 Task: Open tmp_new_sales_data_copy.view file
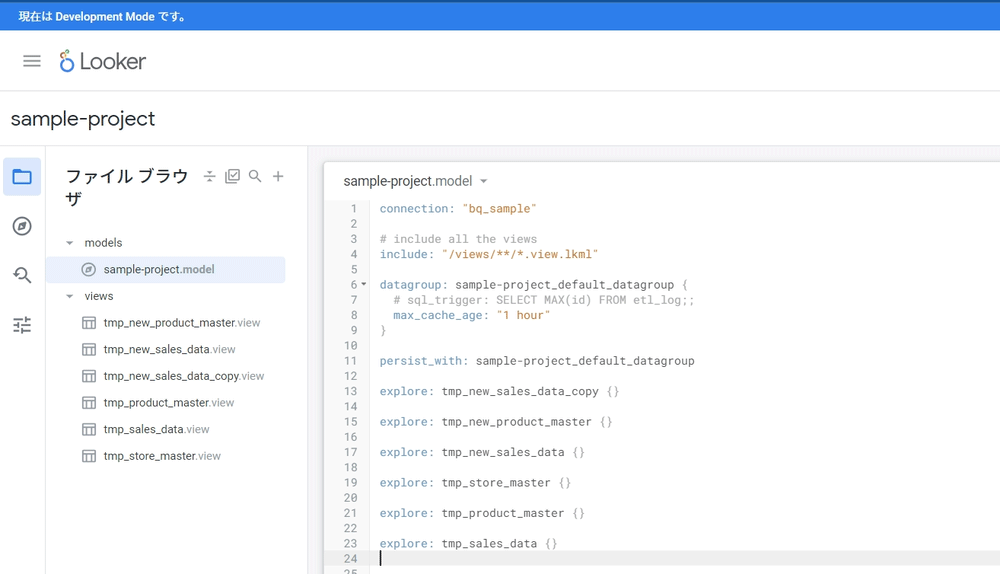pyautogui.click(x=183, y=376)
